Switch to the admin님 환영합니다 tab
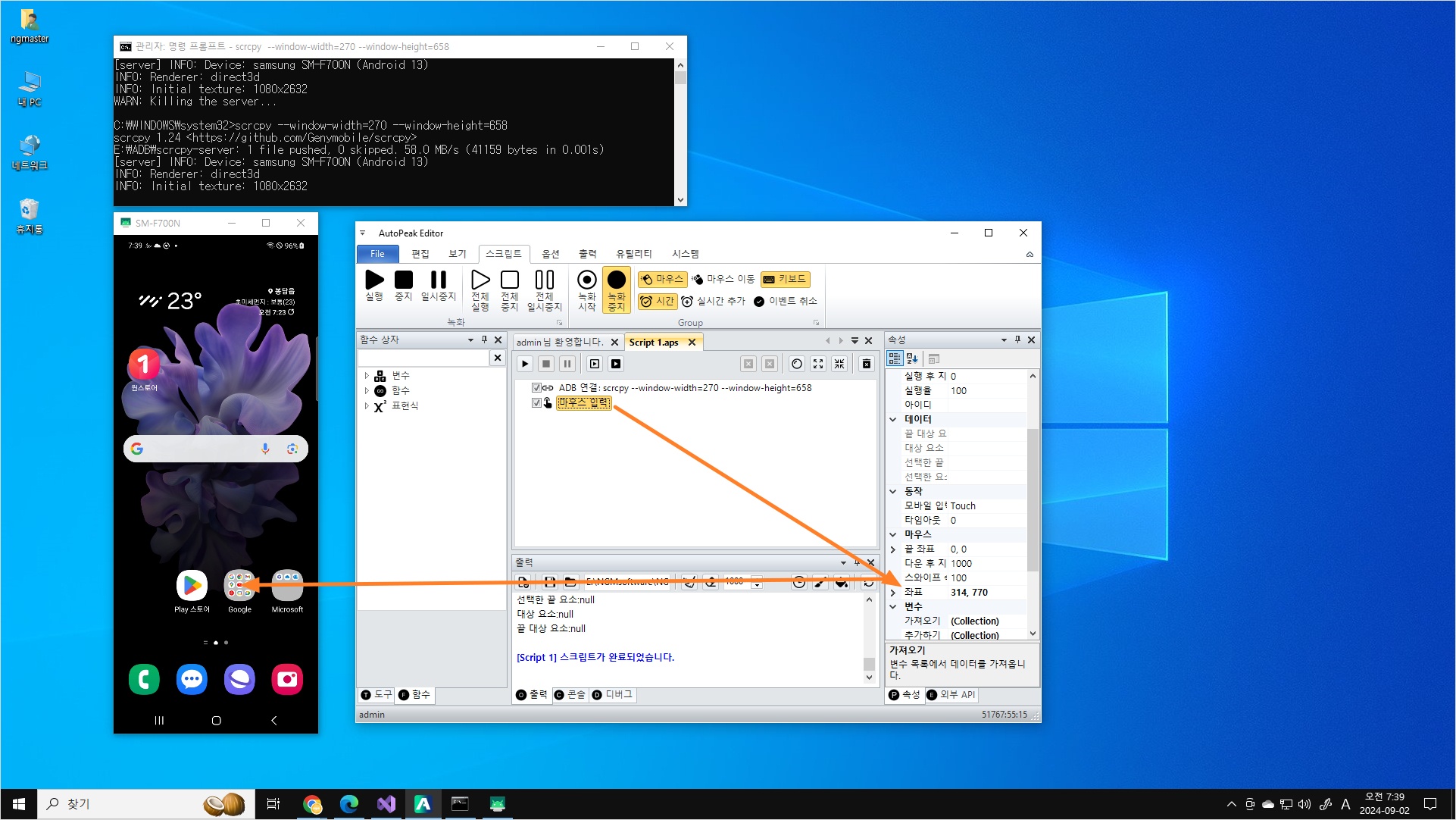 [x=560, y=343]
